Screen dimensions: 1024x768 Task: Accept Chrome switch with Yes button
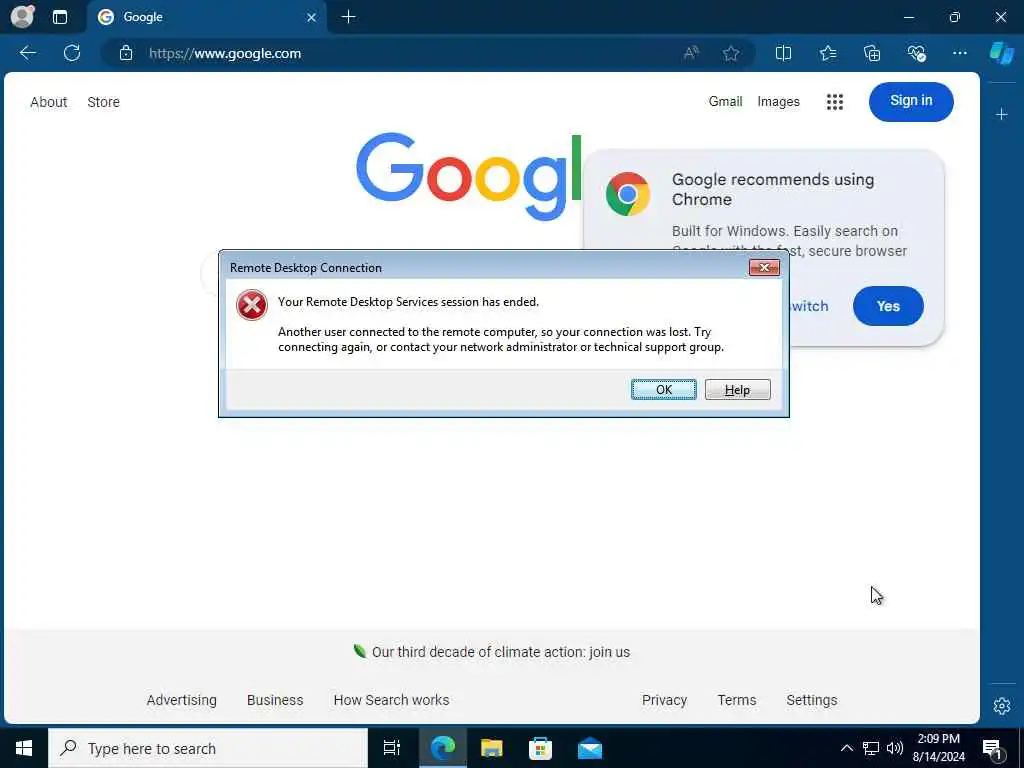pyautogui.click(x=888, y=306)
